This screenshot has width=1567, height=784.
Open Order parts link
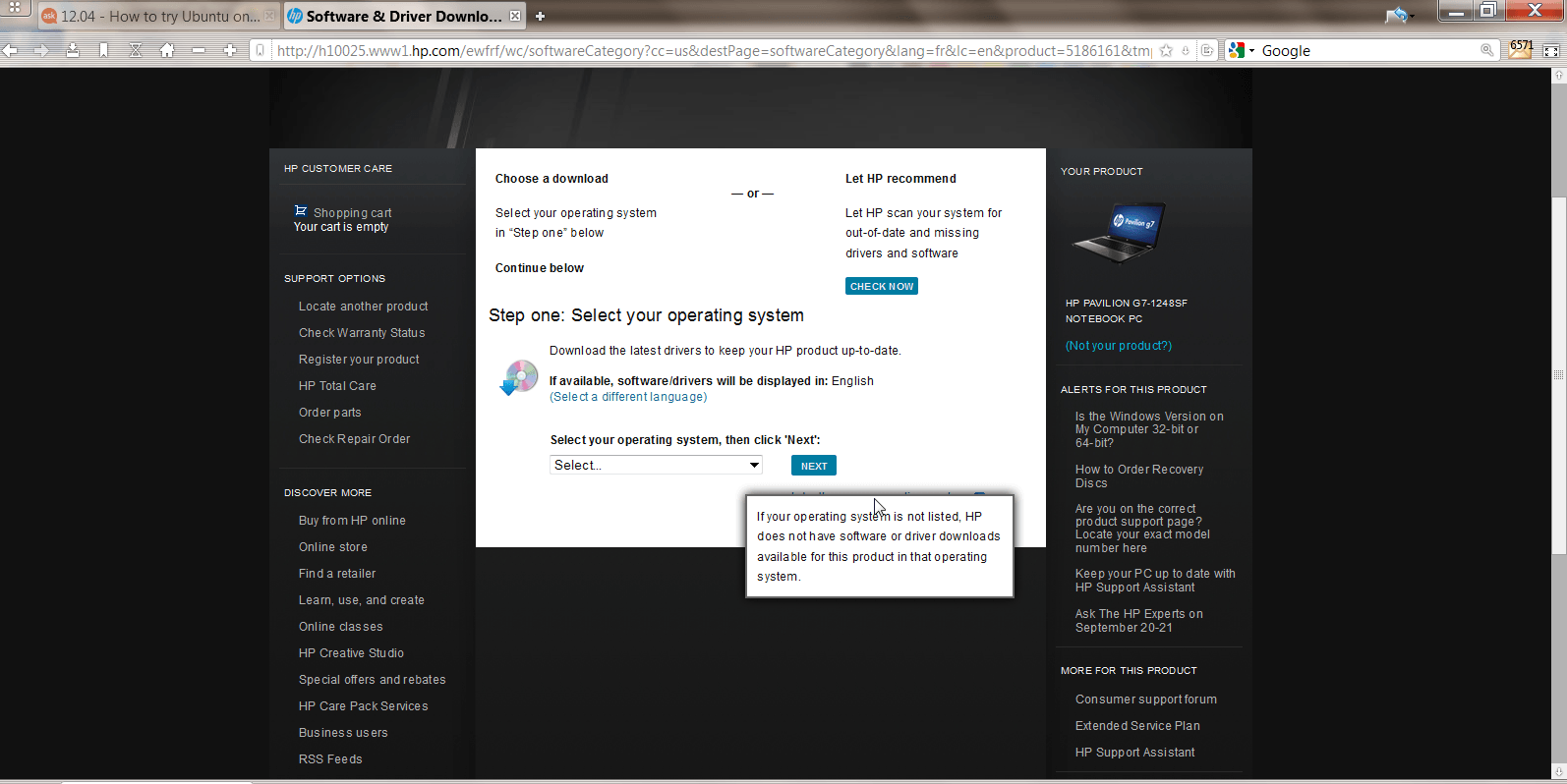click(x=330, y=413)
